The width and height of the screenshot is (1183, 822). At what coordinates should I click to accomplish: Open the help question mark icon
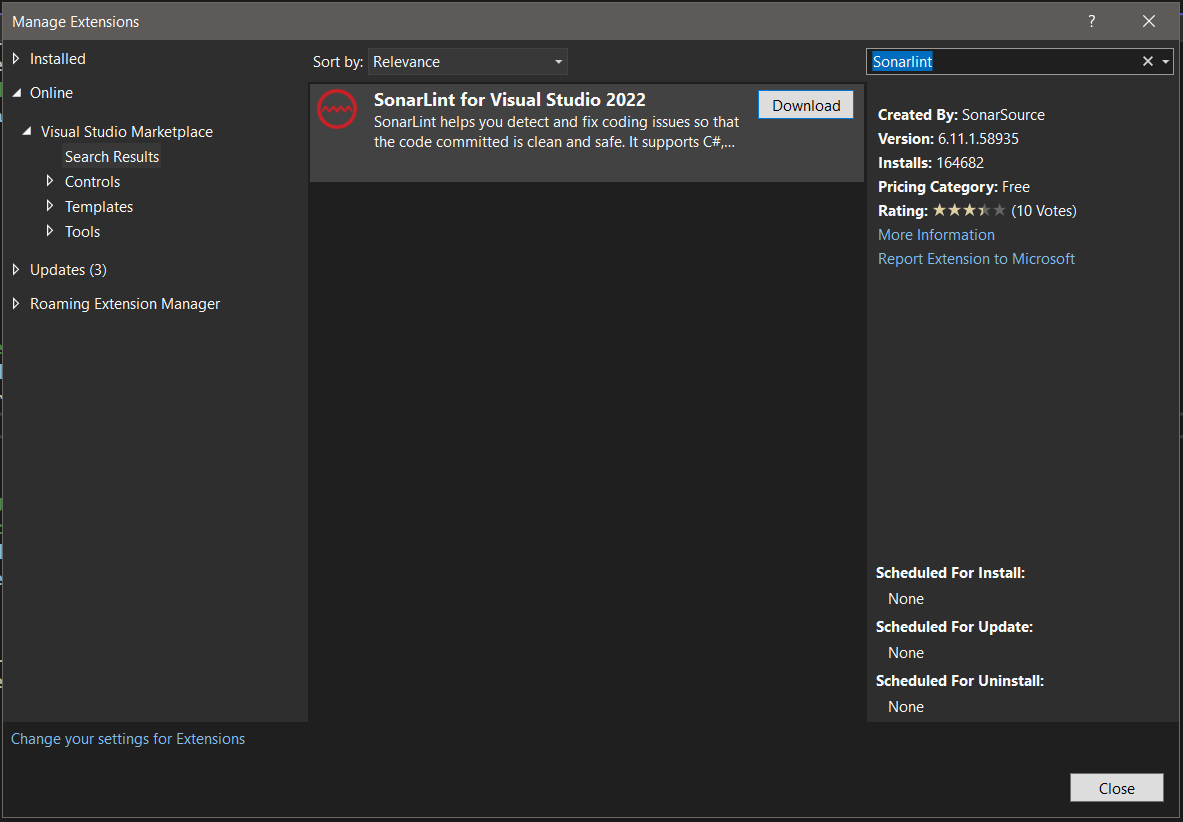(x=1091, y=21)
